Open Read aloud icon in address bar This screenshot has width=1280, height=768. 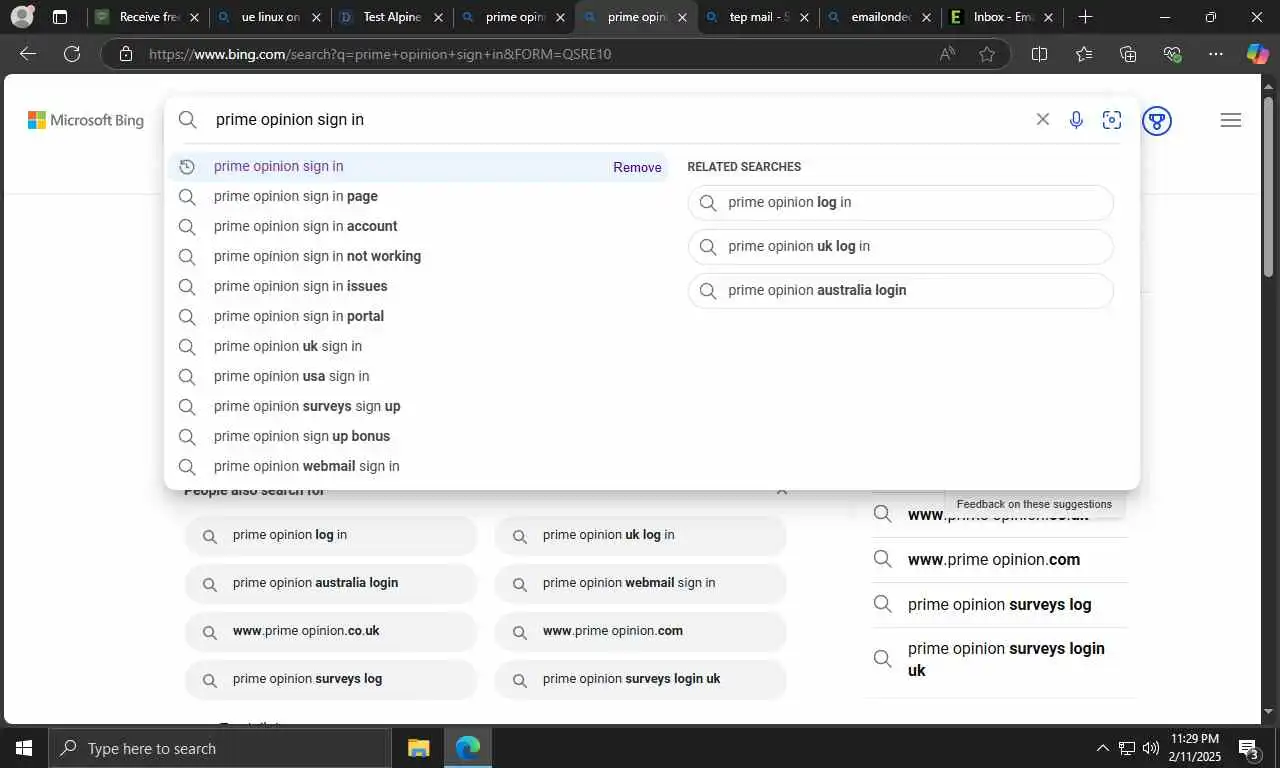(x=947, y=54)
